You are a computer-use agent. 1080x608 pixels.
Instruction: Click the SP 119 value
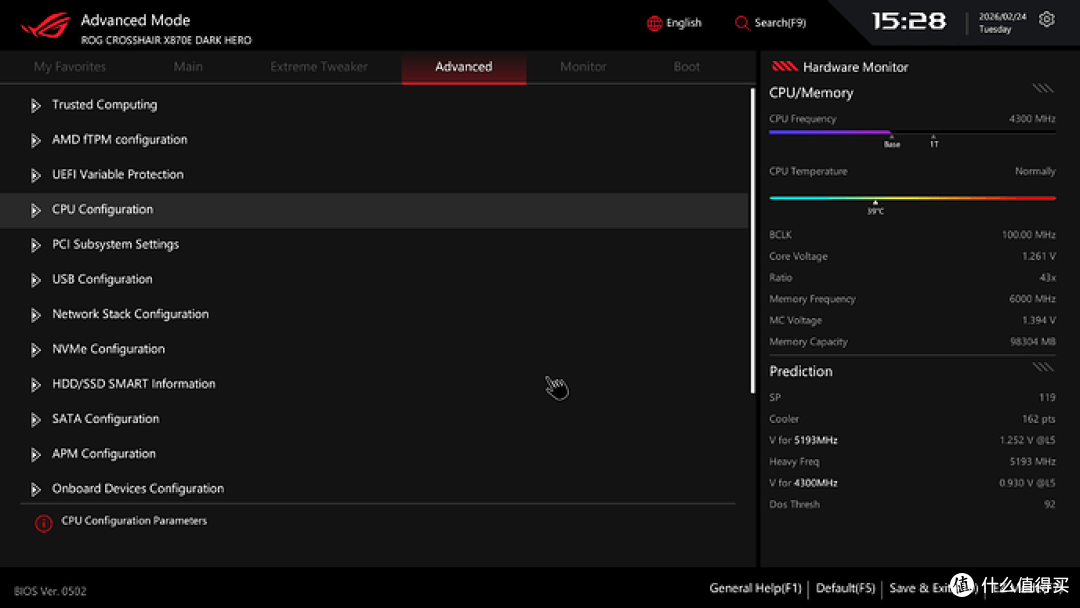tap(1048, 397)
